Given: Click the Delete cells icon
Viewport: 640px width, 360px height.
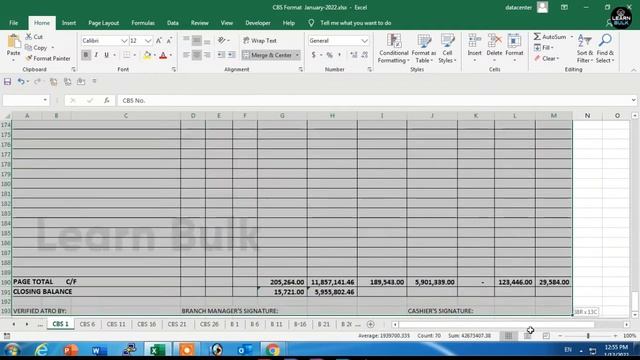Looking at the screenshot, I should (494, 41).
